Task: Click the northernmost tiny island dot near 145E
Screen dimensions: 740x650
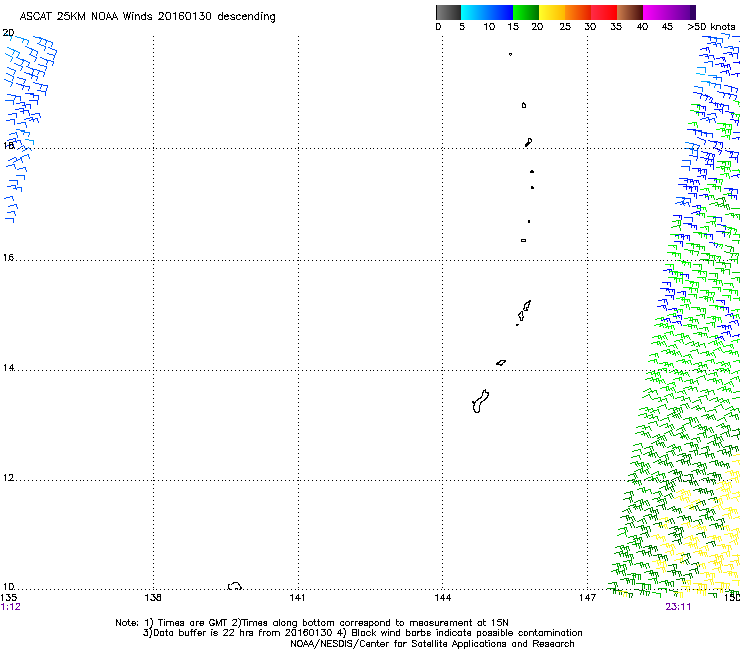Action: tap(510, 54)
